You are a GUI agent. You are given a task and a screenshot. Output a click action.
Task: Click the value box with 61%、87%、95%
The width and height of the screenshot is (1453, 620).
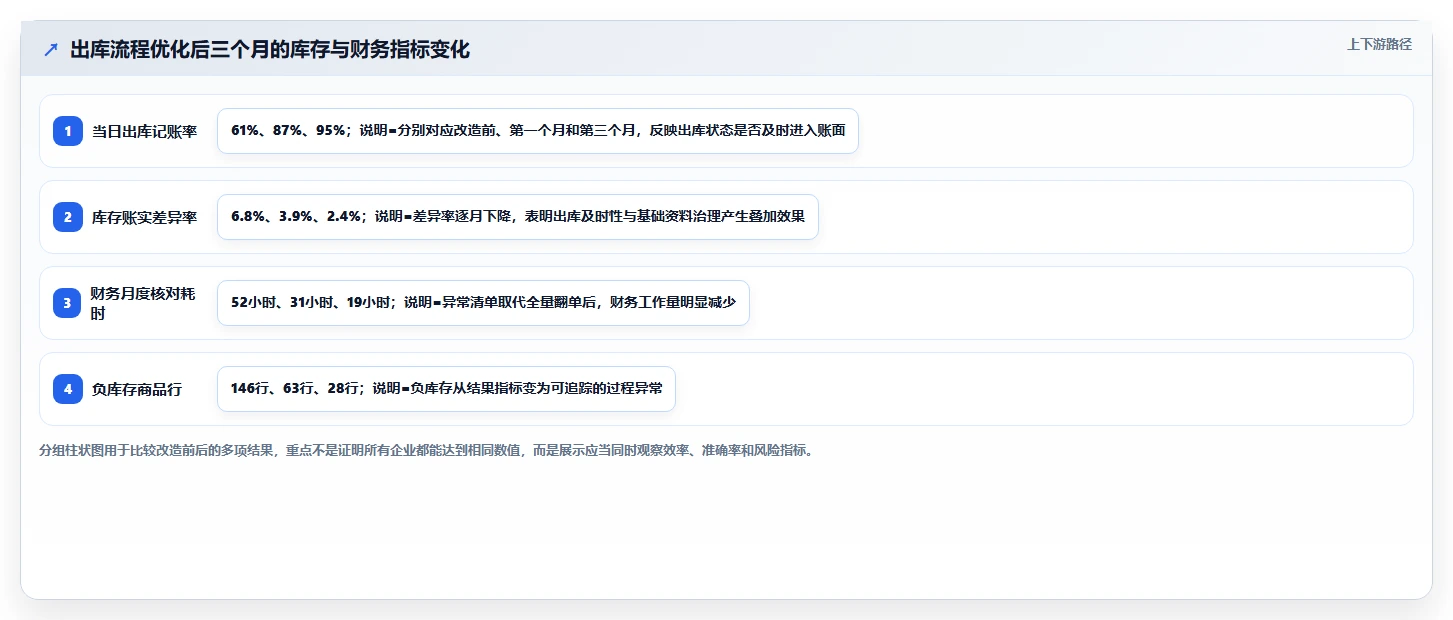(x=538, y=131)
